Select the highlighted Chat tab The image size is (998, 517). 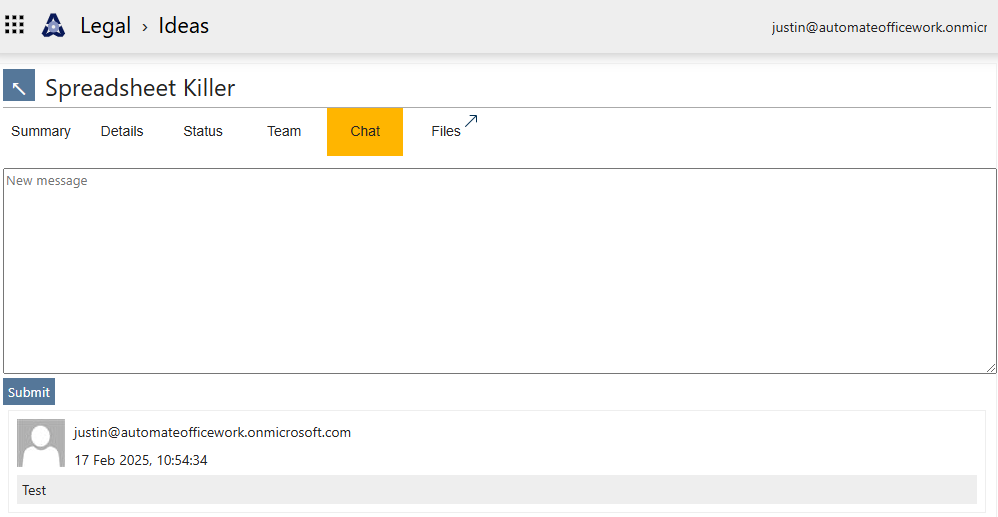(x=365, y=132)
